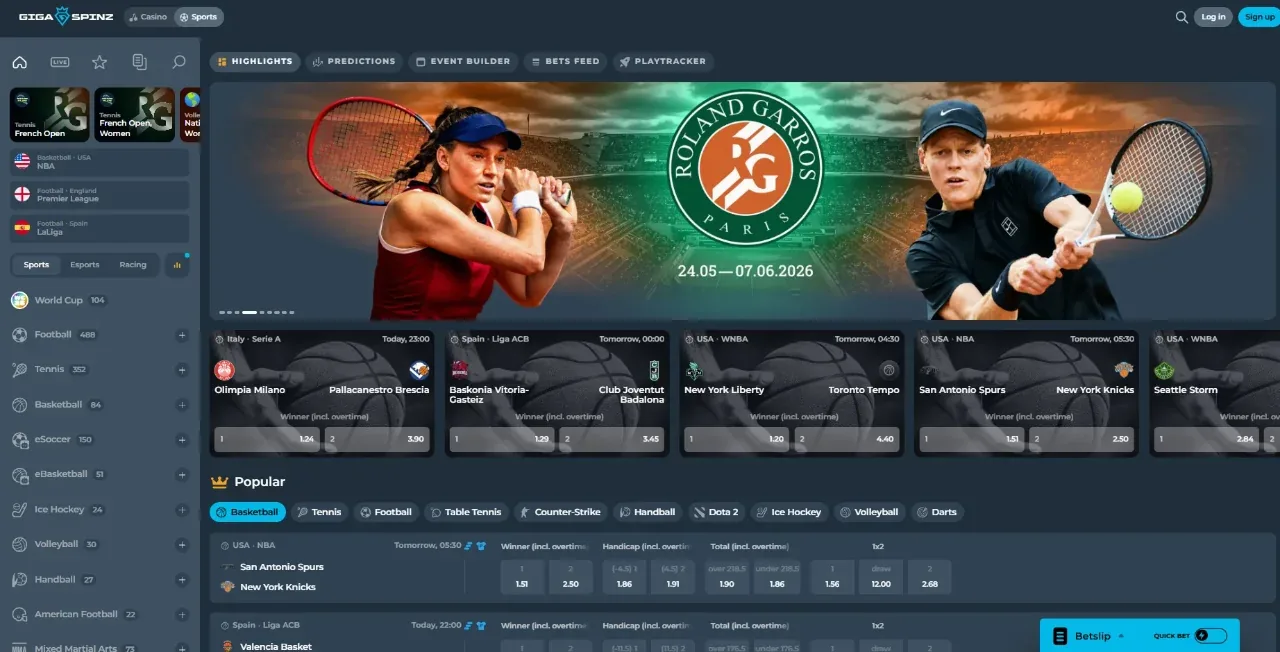
Task: Click the Sign up button
Action: (1259, 17)
